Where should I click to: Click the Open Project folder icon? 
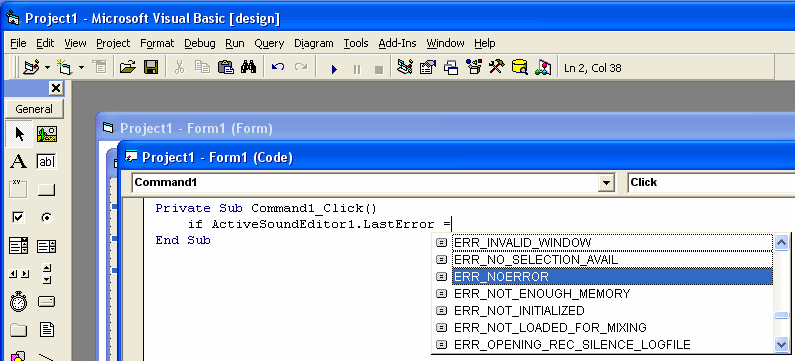pyautogui.click(x=128, y=67)
